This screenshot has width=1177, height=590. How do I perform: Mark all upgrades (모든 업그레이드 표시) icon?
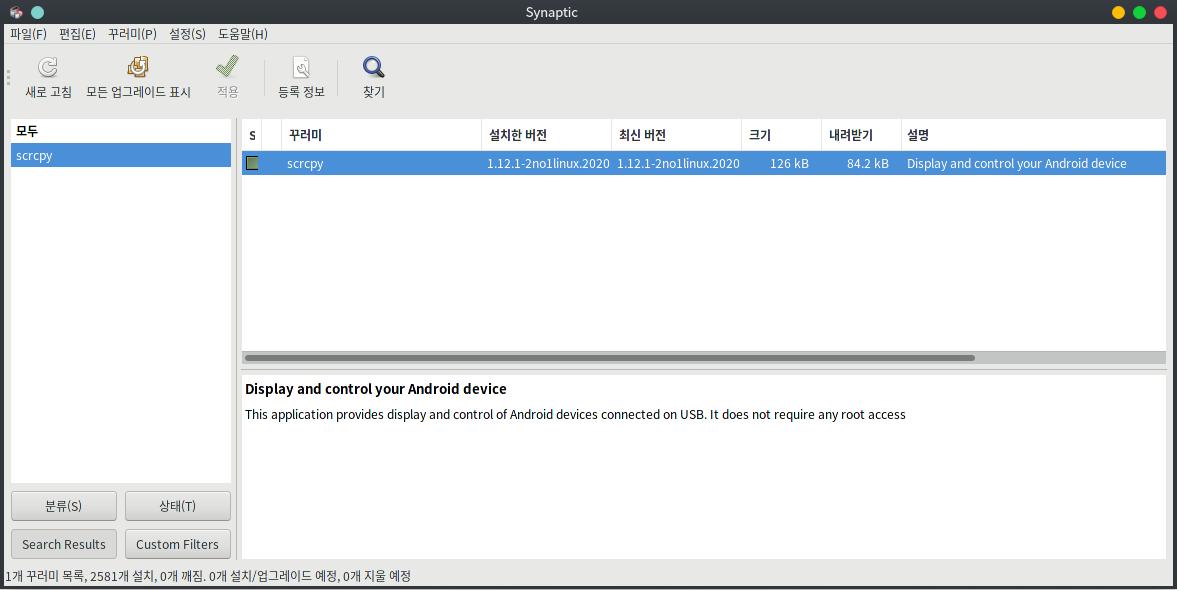(138, 68)
